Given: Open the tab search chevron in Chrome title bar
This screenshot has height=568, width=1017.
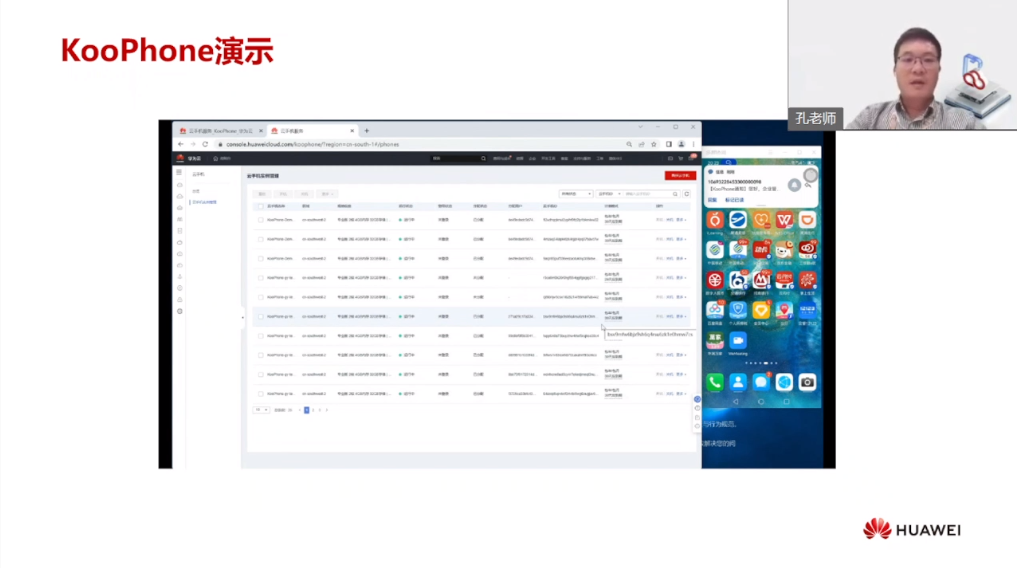Looking at the screenshot, I should click(x=640, y=127).
